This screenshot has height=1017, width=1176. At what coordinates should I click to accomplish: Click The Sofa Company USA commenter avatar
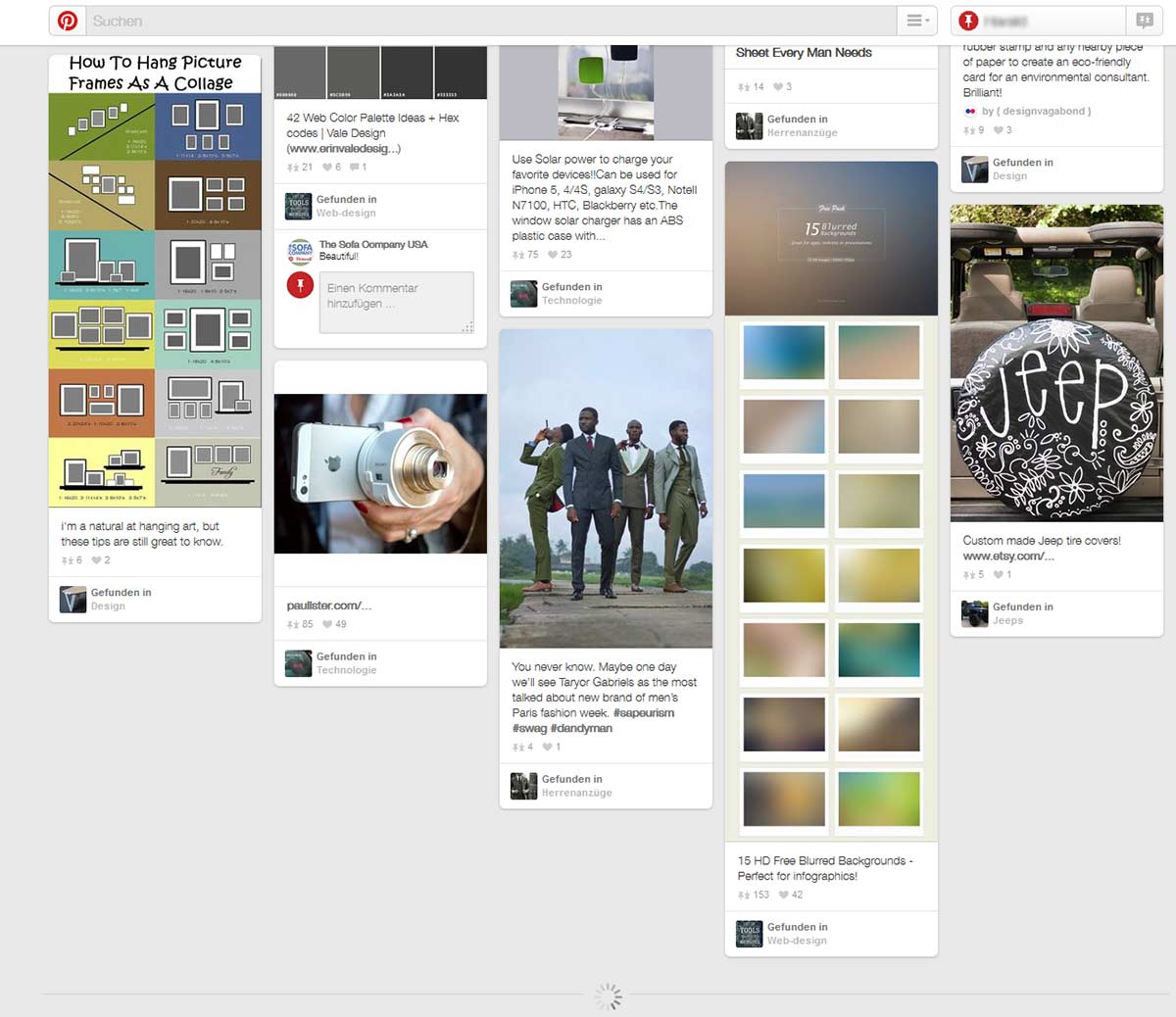(x=300, y=251)
